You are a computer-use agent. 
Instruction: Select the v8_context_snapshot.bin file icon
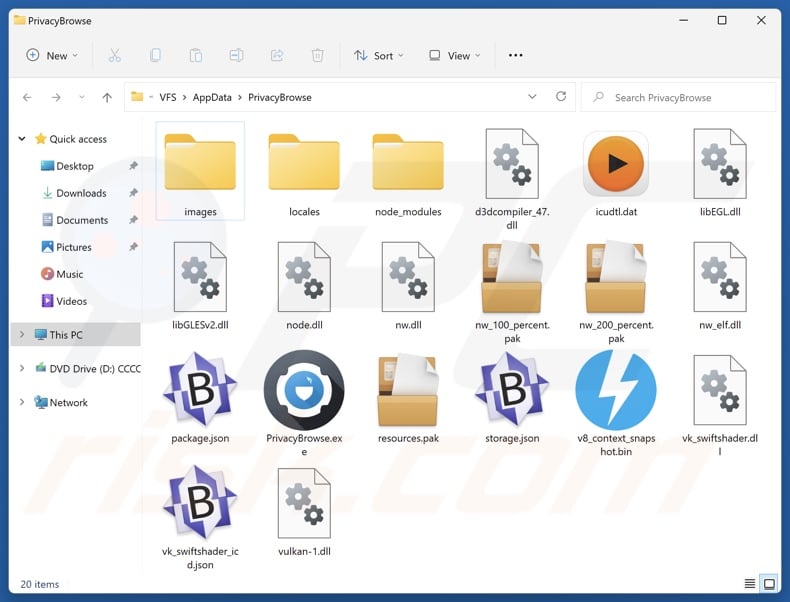pyautogui.click(x=616, y=390)
